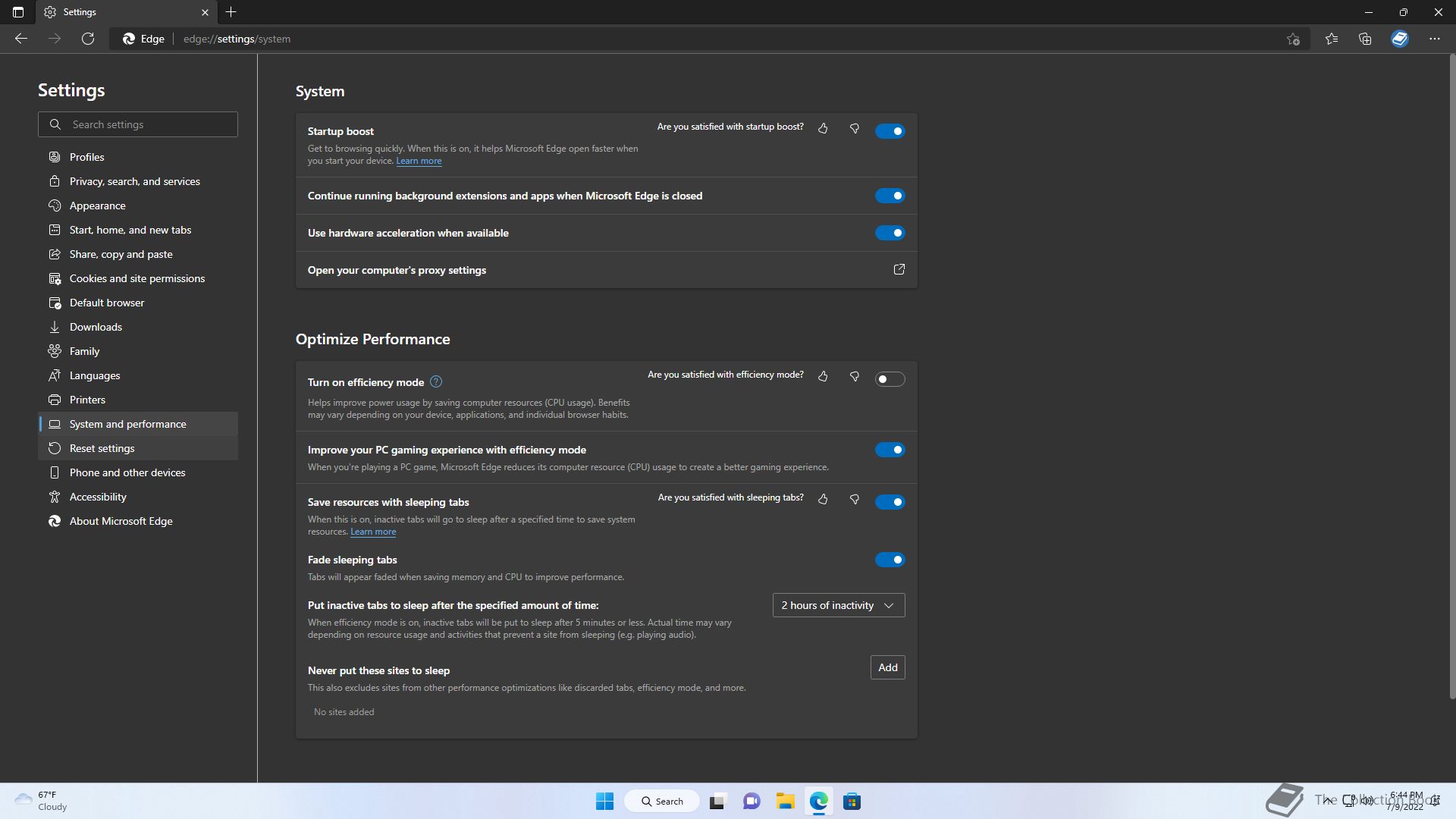The width and height of the screenshot is (1456, 819).
Task: Go to Default browser settings
Action: (138, 303)
